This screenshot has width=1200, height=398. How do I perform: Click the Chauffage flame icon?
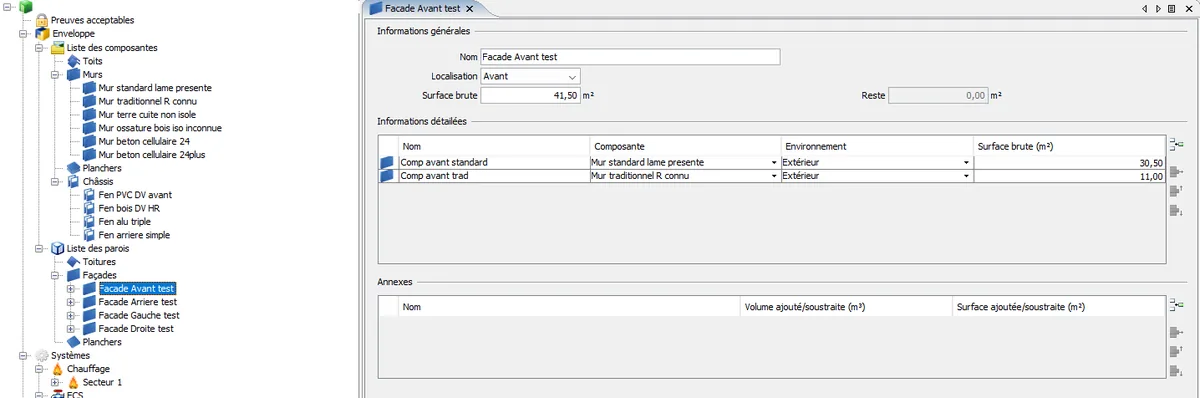[57, 368]
